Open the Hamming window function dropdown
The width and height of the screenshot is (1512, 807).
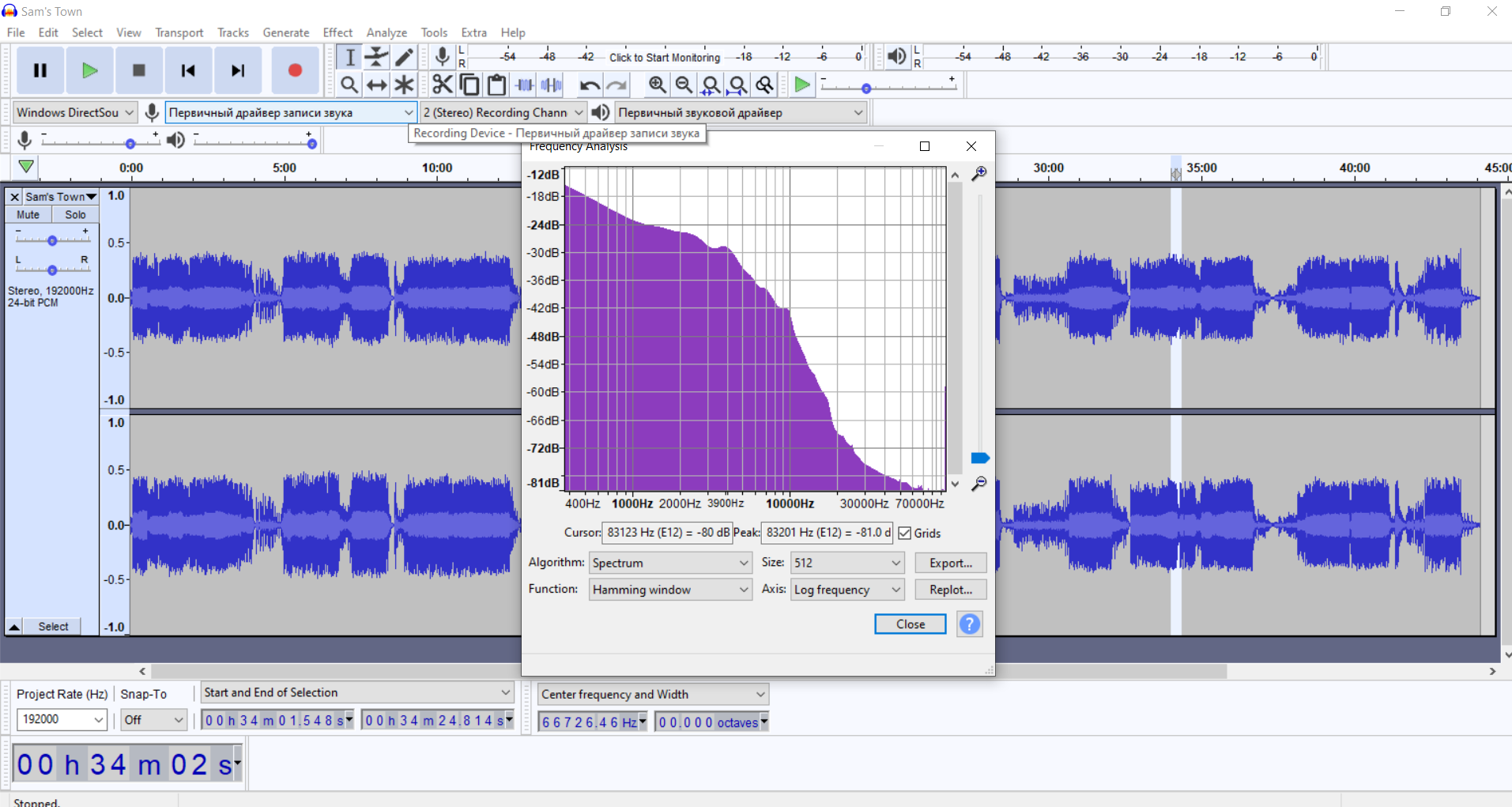(669, 590)
